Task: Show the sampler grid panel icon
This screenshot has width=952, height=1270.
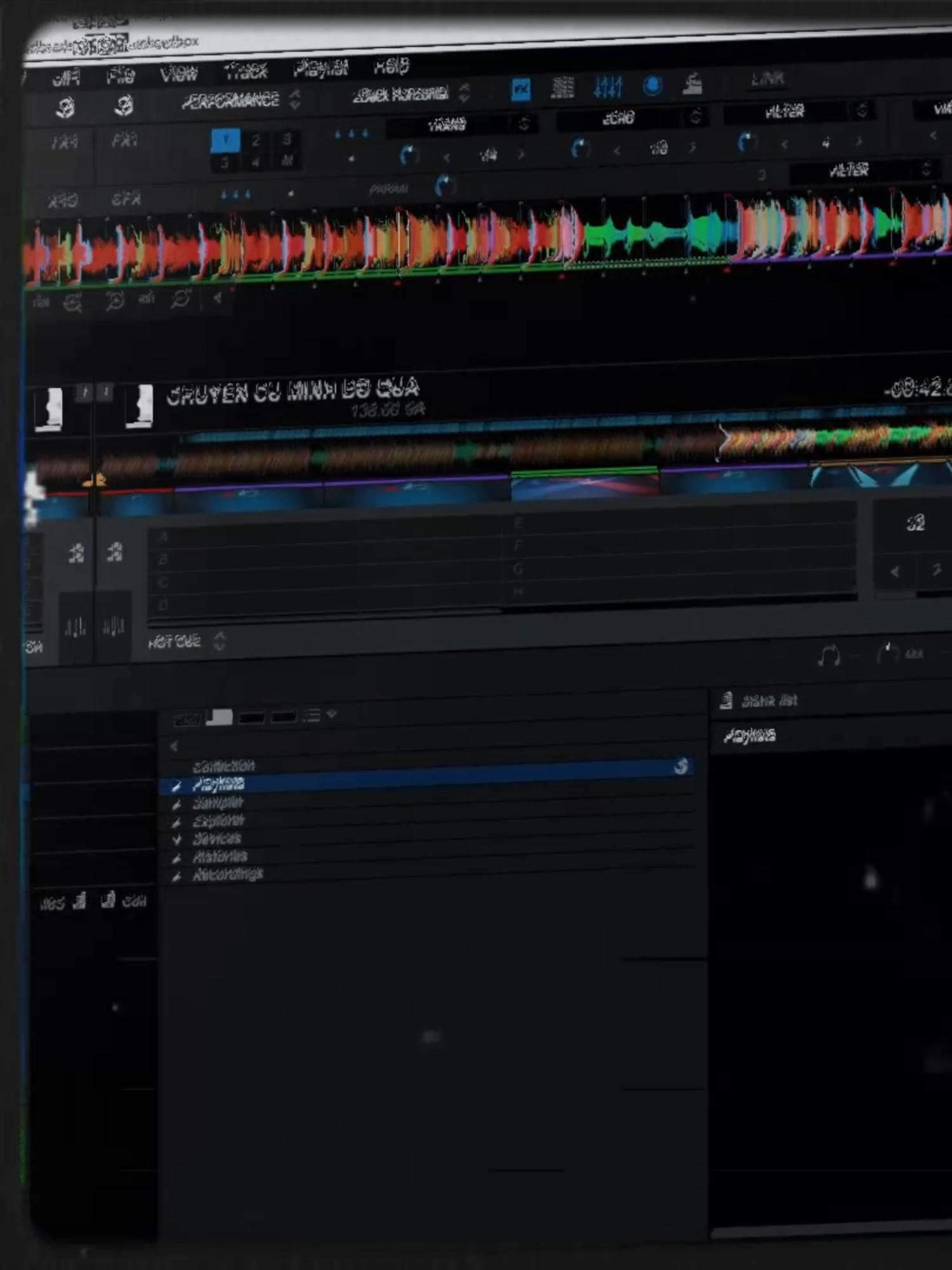Action: [x=562, y=88]
